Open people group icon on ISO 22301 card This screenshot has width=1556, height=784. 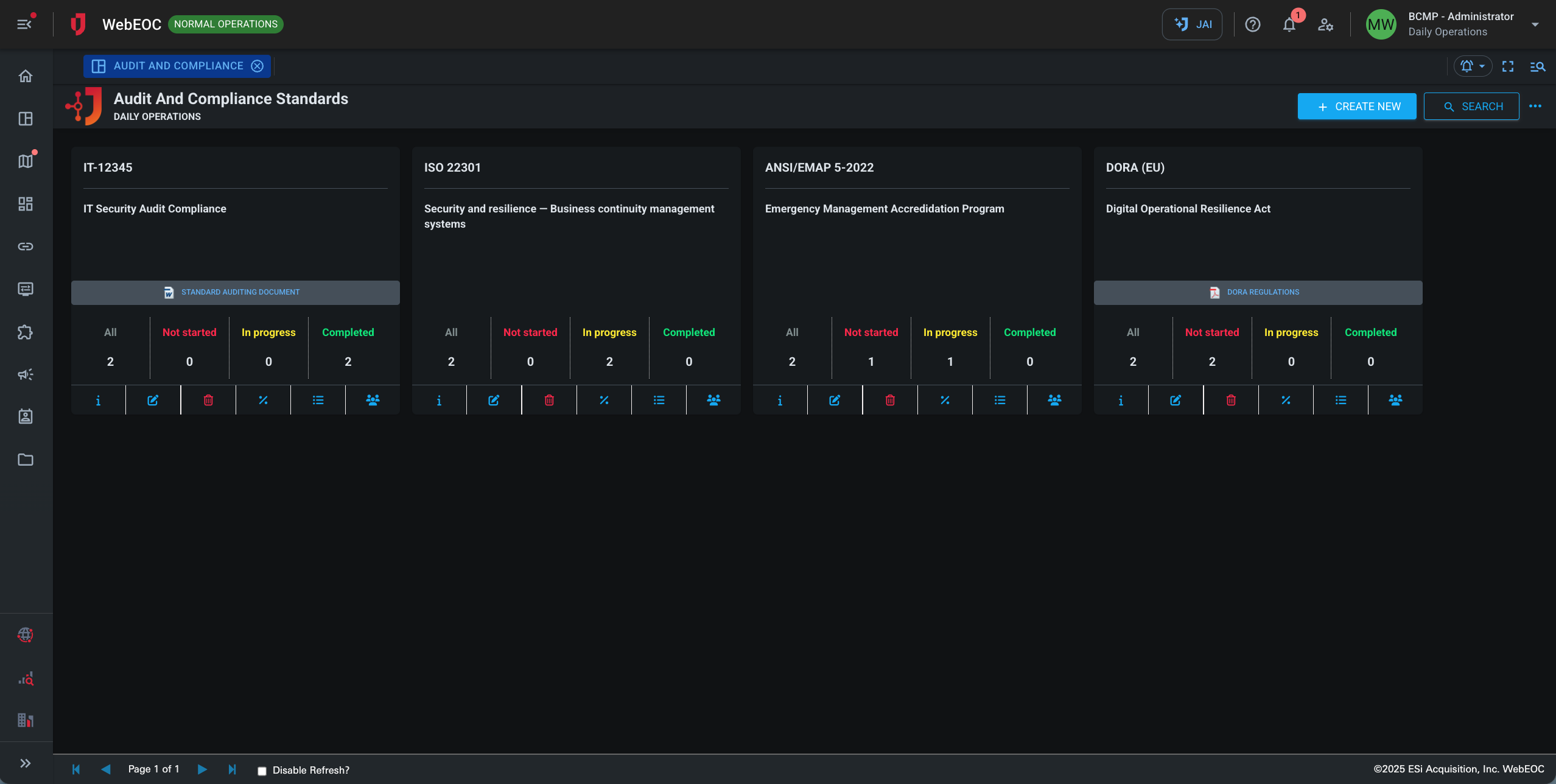713,400
